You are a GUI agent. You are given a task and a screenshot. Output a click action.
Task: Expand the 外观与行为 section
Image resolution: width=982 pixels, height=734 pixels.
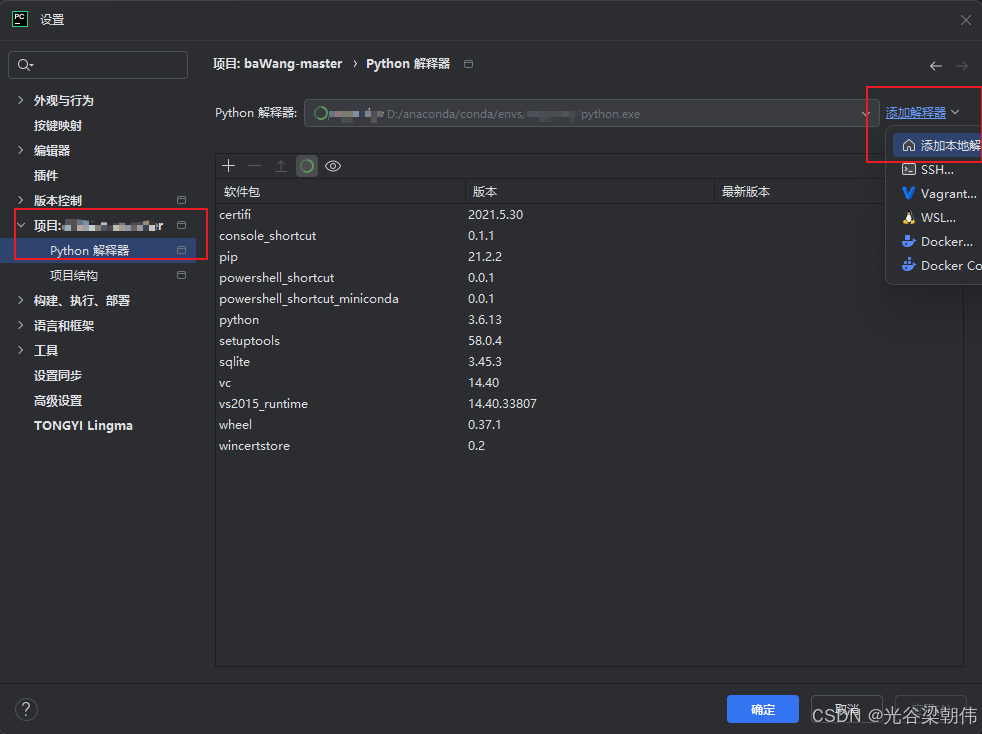21,100
